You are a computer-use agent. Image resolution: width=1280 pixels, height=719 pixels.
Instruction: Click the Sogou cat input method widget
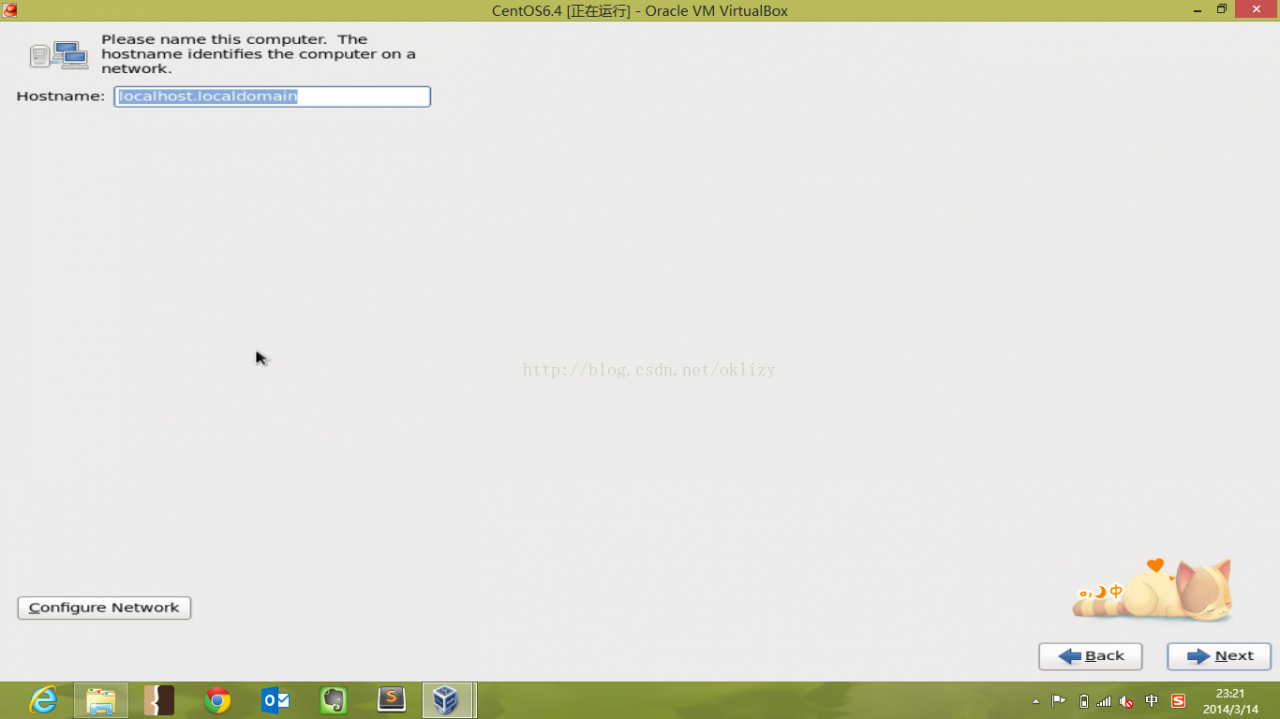click(1153, 591)
